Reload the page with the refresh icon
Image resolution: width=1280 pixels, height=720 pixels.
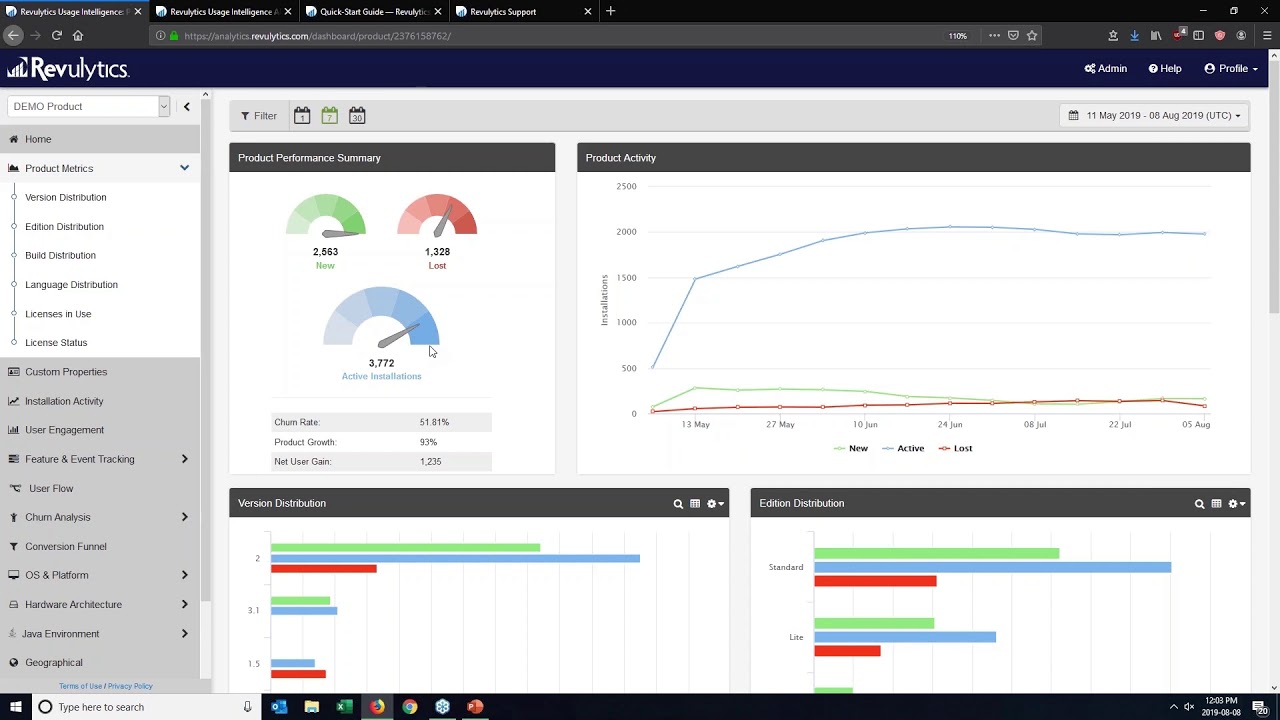(57, 35)
